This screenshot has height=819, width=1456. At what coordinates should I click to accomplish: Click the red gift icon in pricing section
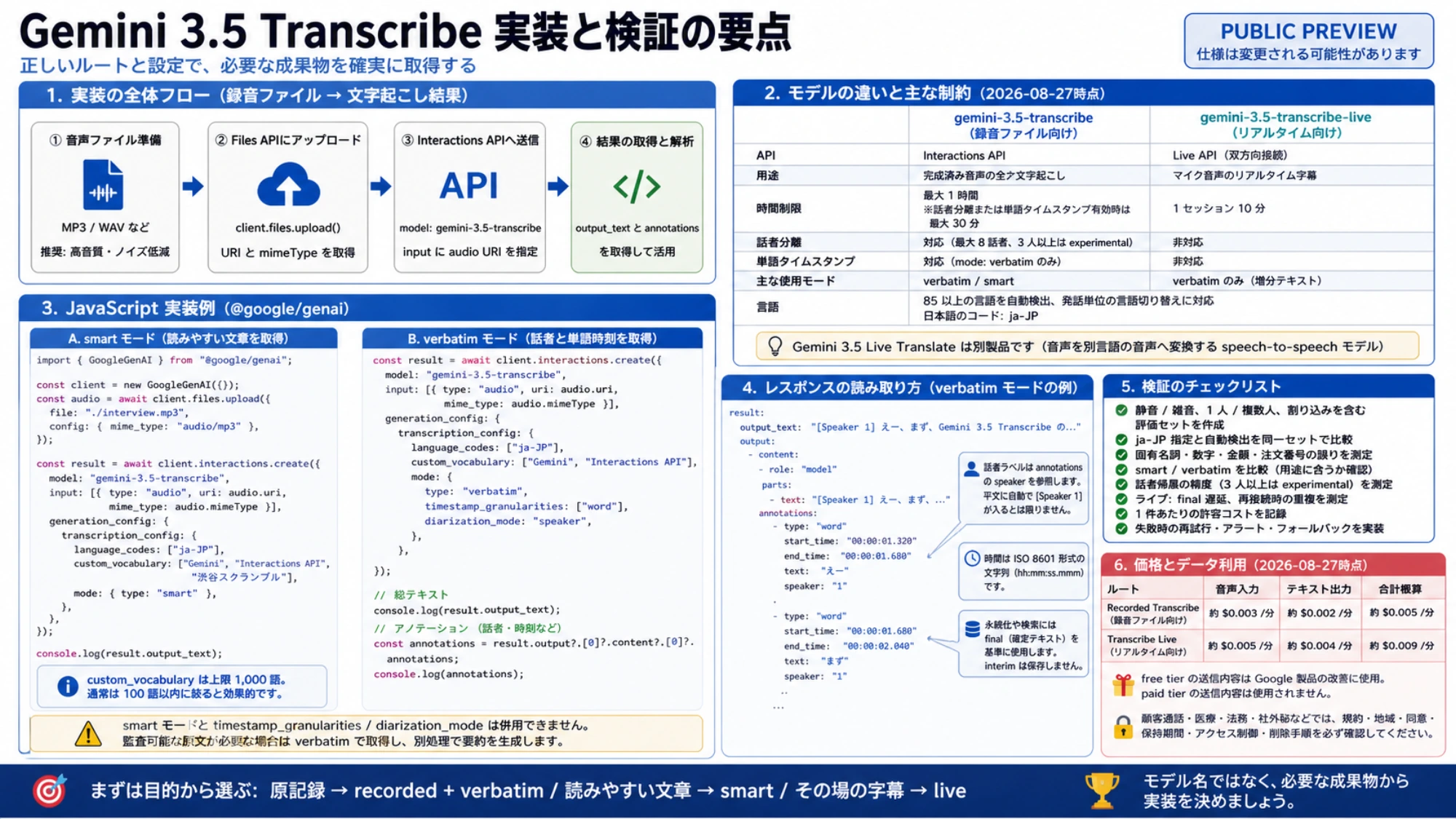point(1123,684)
